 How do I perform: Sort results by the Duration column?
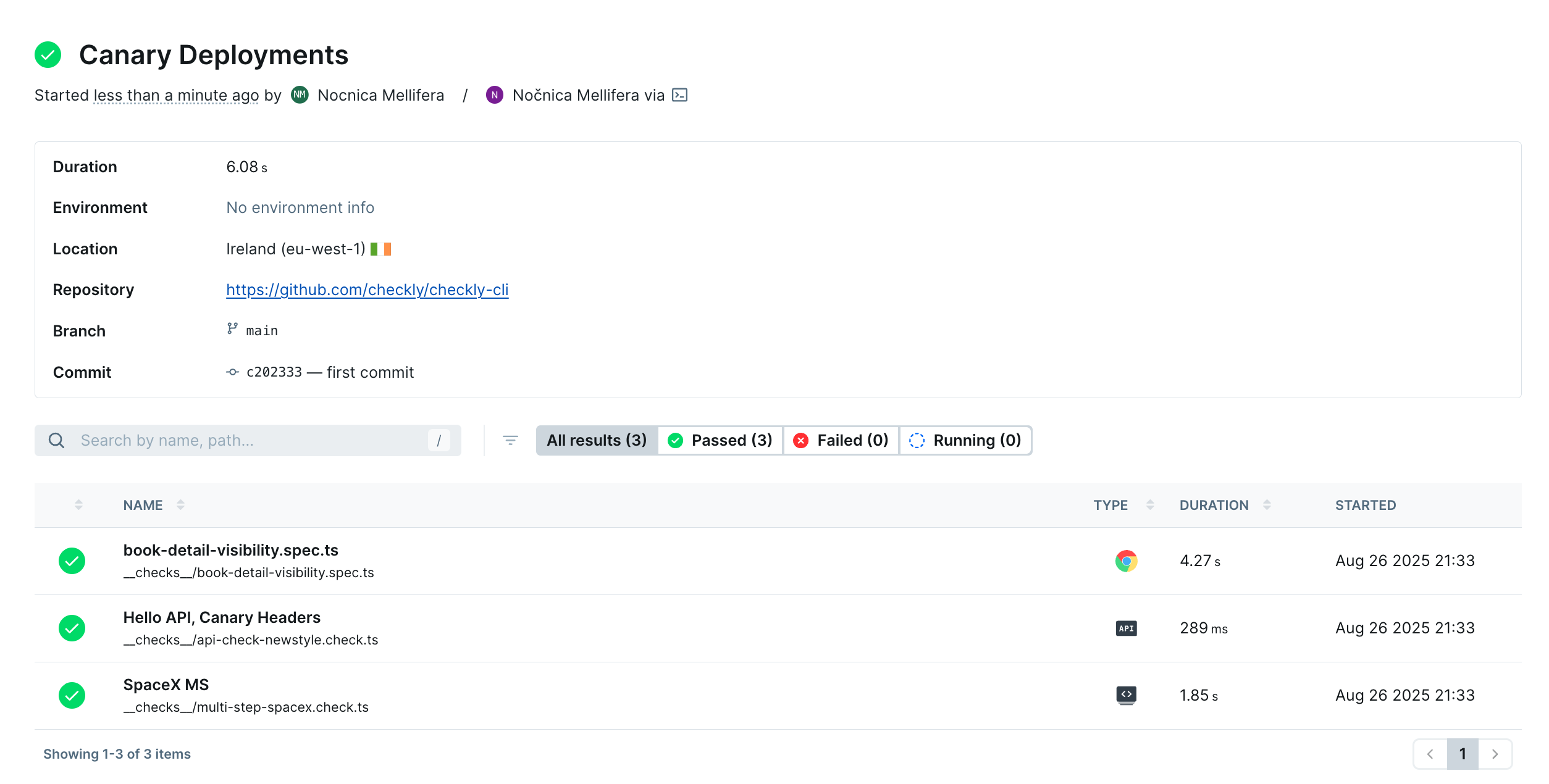click(x=1267, y=505)
